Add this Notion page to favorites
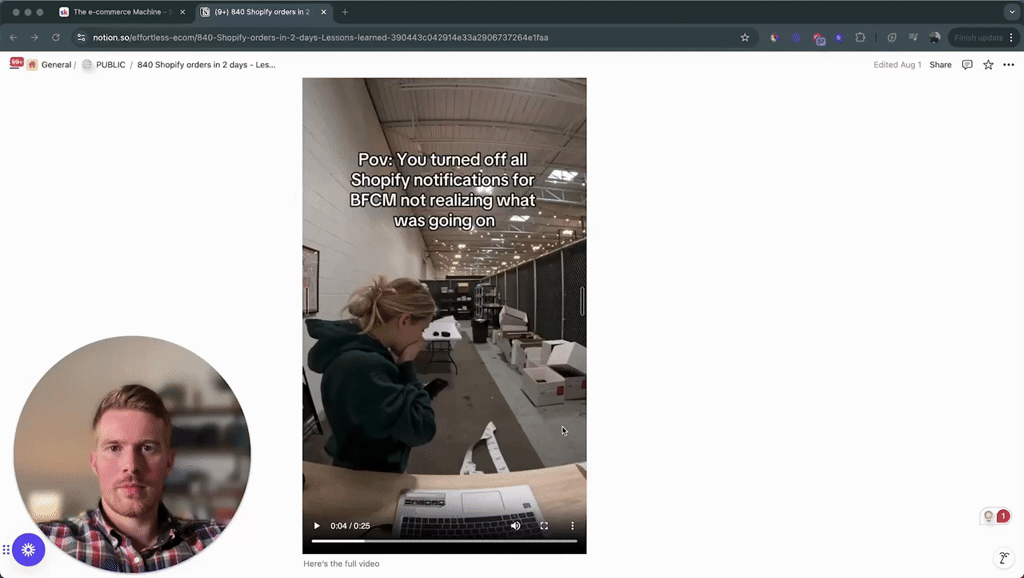1024x578 pixels. point(988,65)
